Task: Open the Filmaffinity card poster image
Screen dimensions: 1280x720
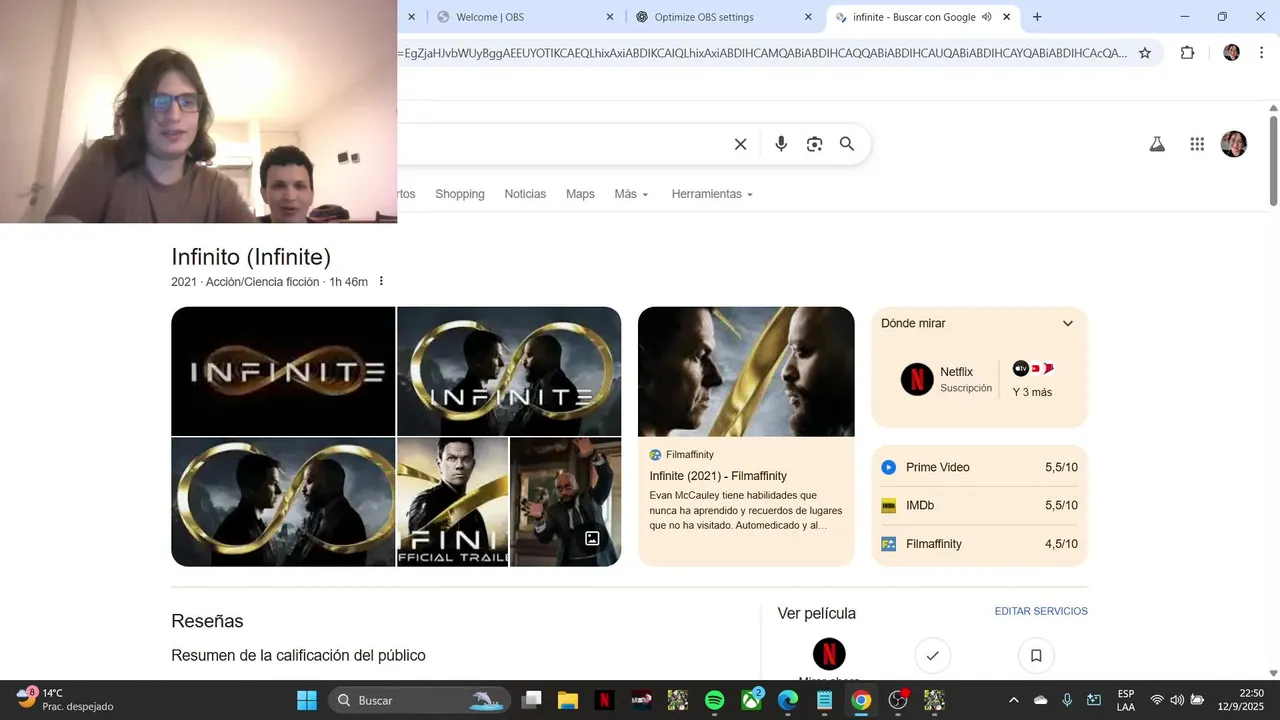Action: pyautogui.click(x=746, y=371)
